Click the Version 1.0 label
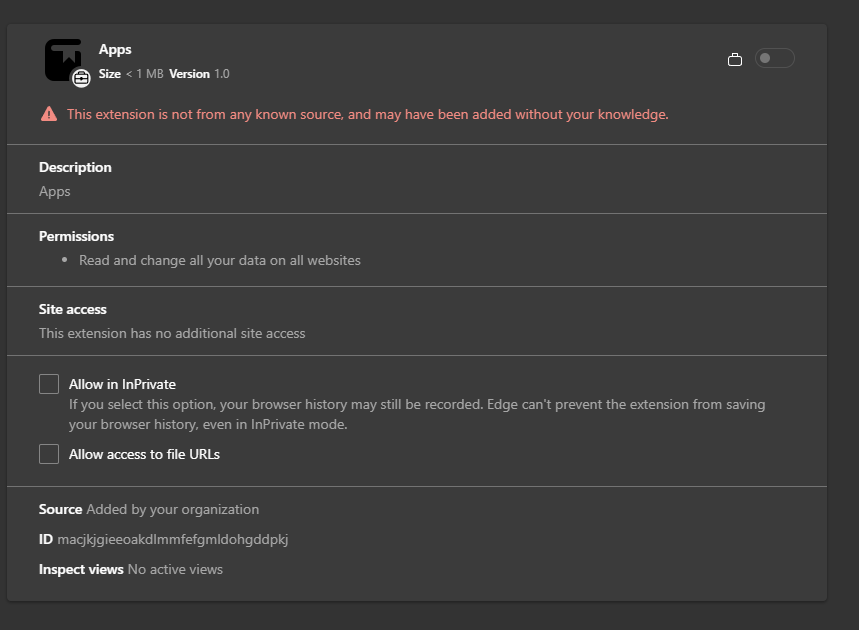 point(199,74)
